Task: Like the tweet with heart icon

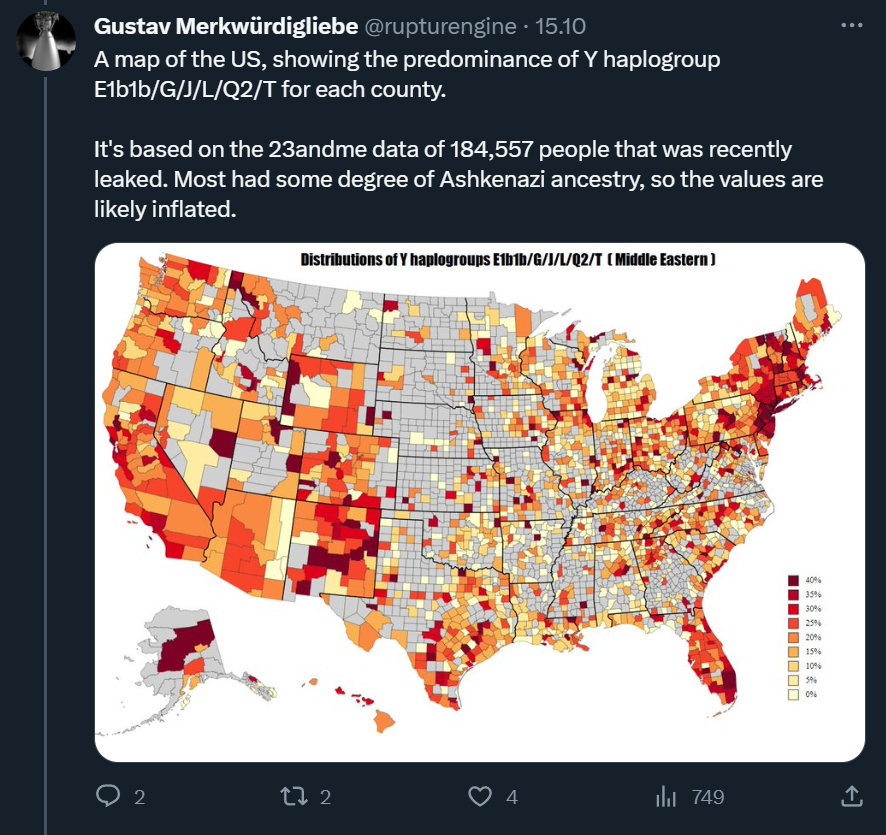Action: click(480, 796)
